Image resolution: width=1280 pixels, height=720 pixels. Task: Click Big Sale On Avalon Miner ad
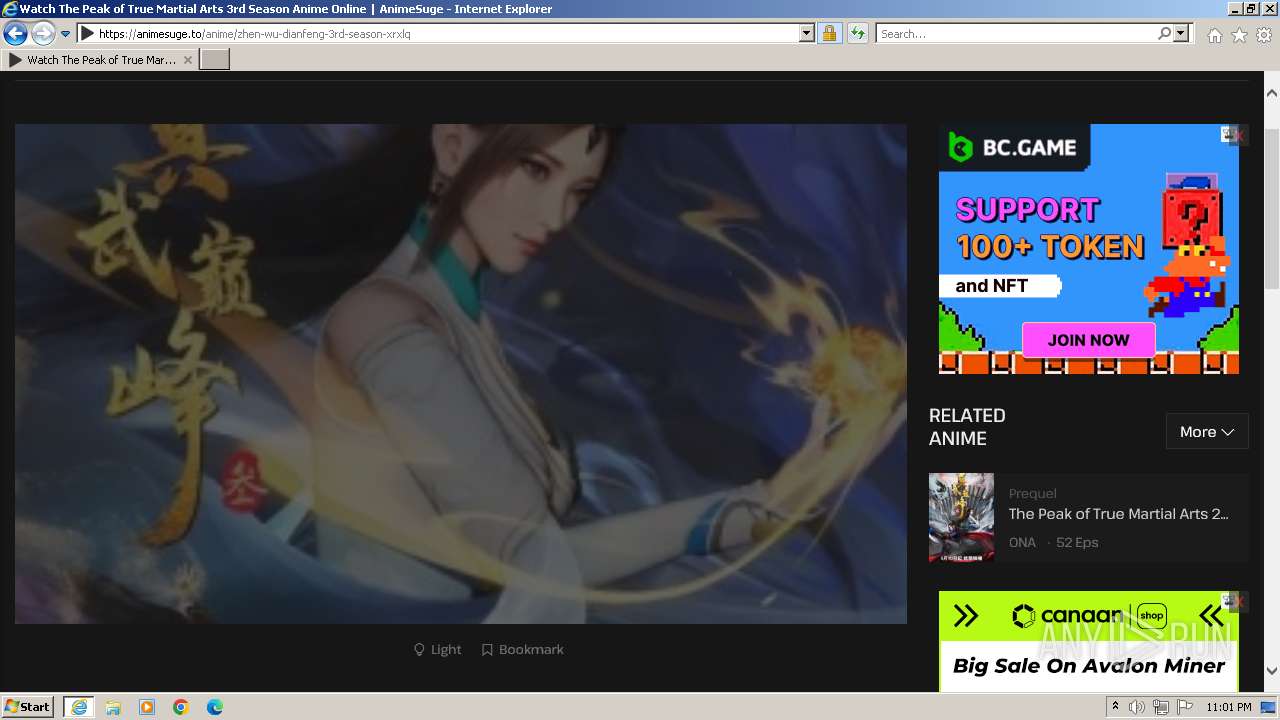point(1088,666)
